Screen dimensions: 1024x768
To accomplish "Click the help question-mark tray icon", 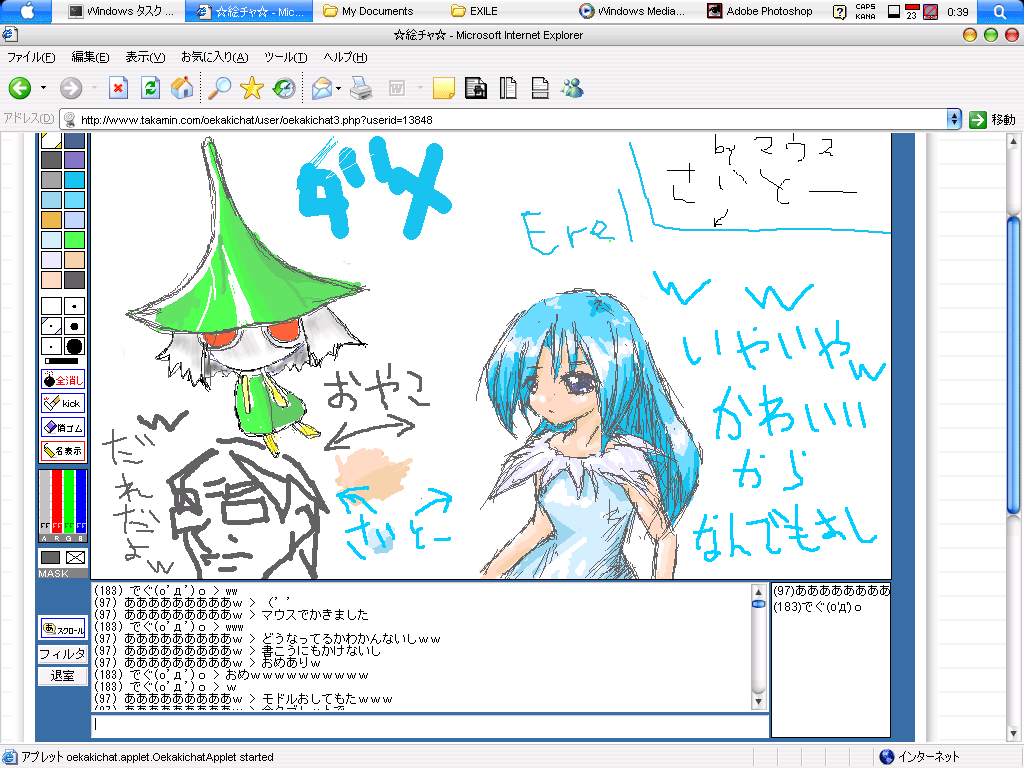I will [839, 12].
